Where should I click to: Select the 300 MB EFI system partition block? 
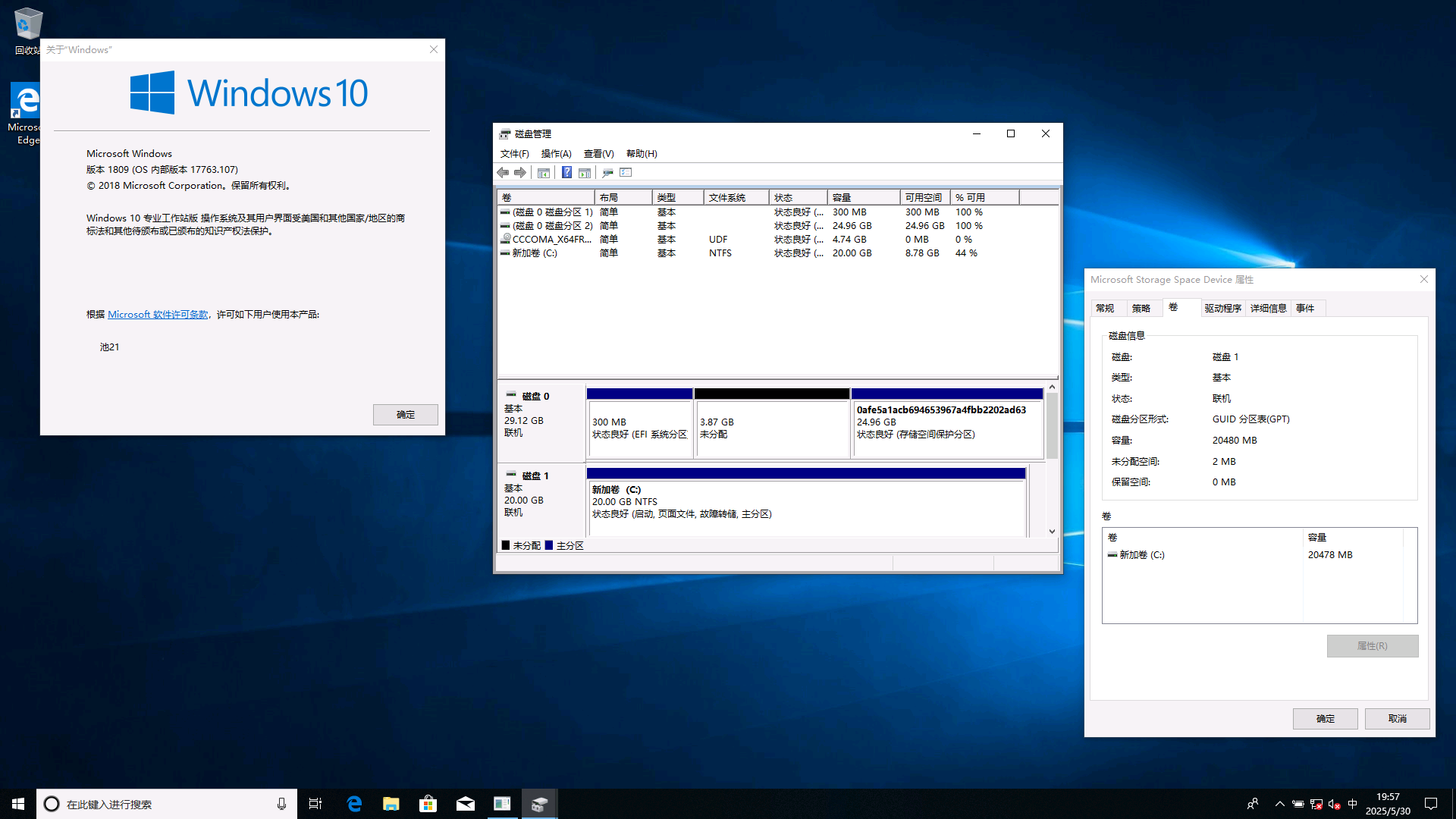pyautogui.click(x=640, y=424)
